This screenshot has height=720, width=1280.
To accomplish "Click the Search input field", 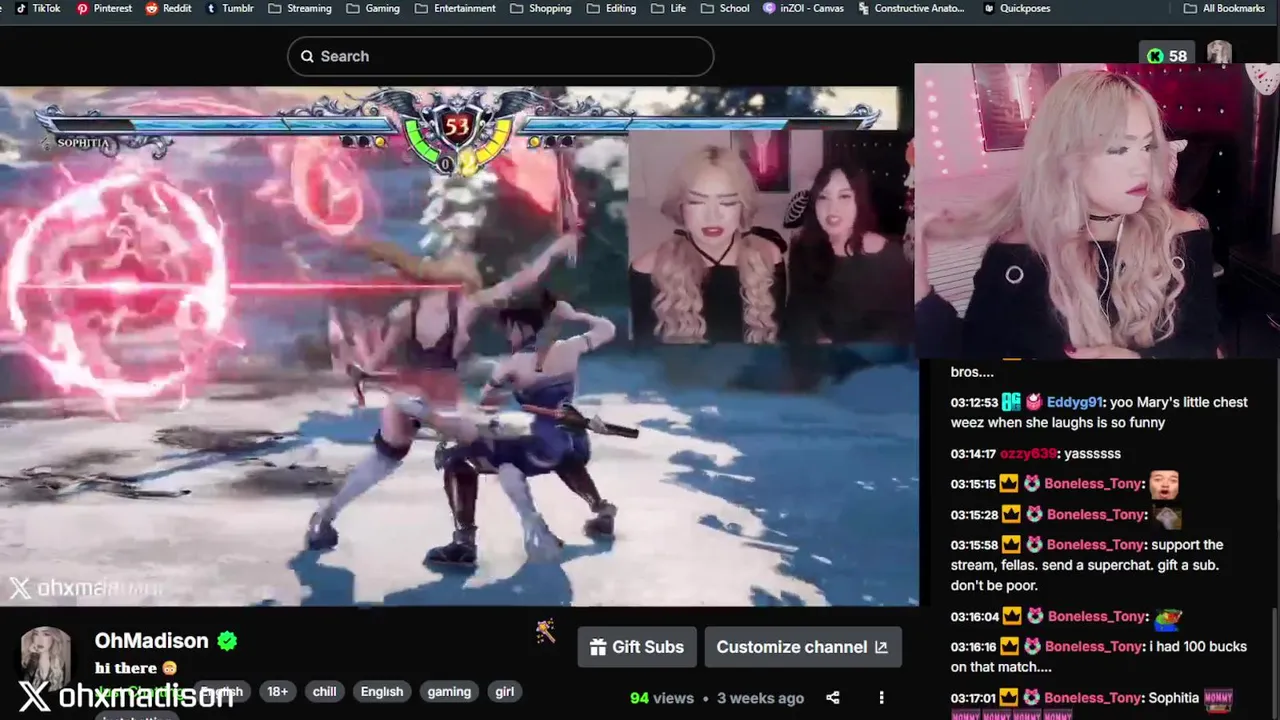I will [500, 56].
